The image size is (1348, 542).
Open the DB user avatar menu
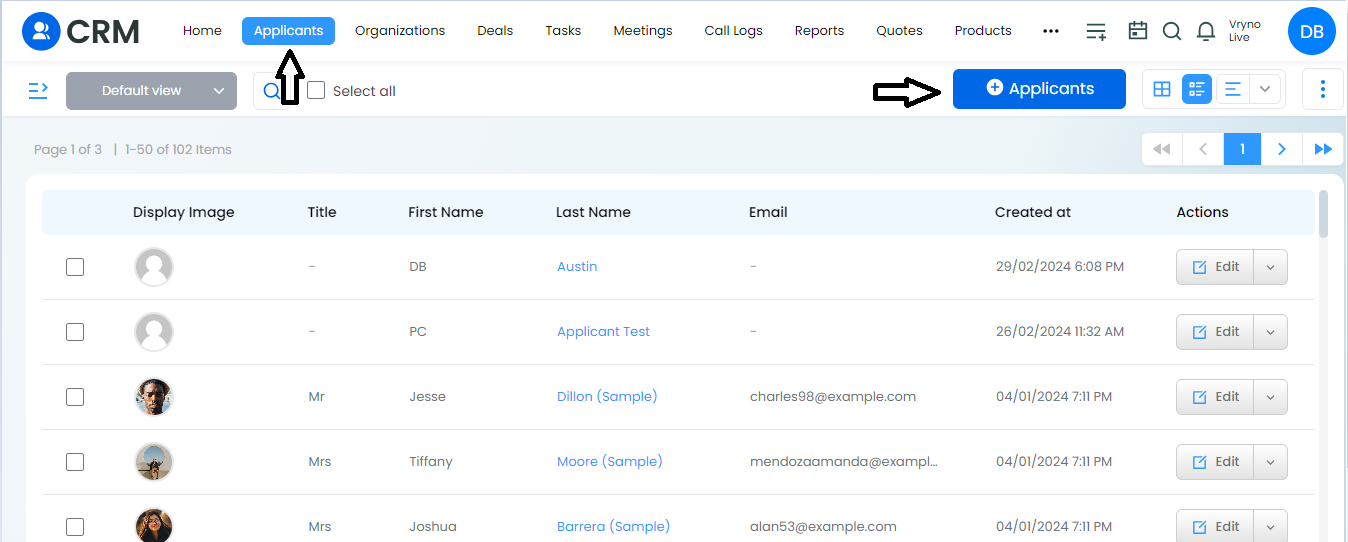point(1312,32)
